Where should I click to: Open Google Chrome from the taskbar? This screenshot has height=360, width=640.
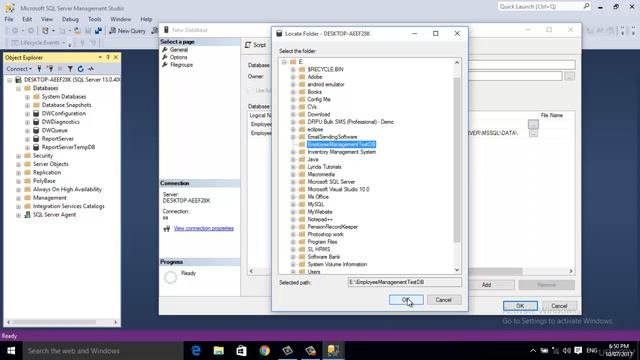click(x=264, y=351)
